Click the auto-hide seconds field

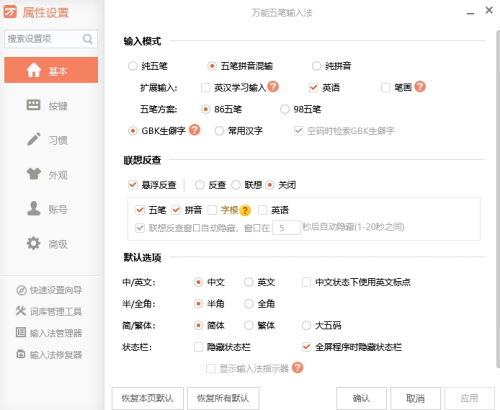tap(286, 228)
